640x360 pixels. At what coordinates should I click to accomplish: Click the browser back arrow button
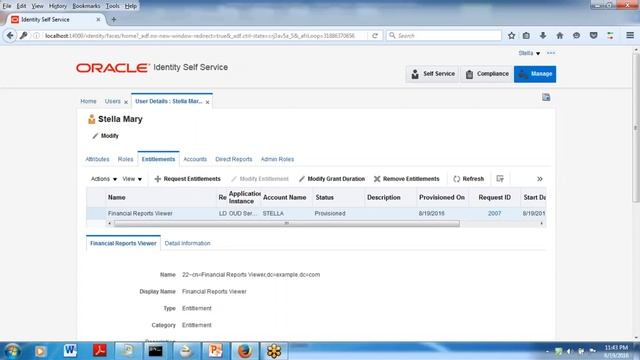pyautogui.click(x=10, y=36)
